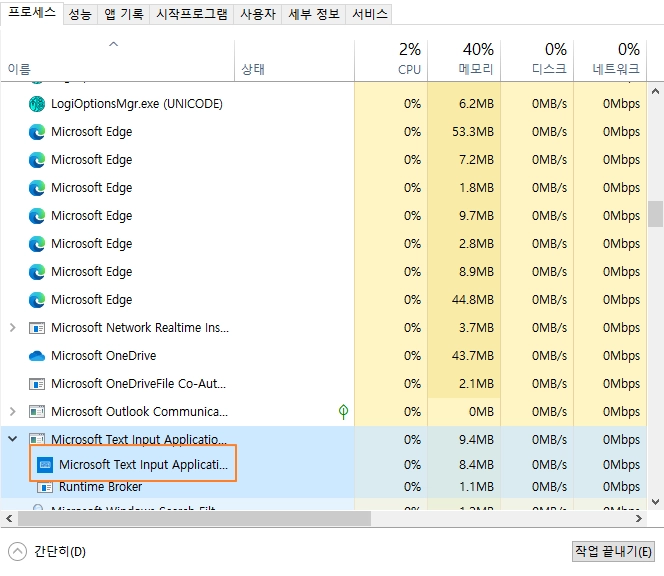Sort processes by 네트워크 column
The image size is (664, 576).
(x=610, y=59)
